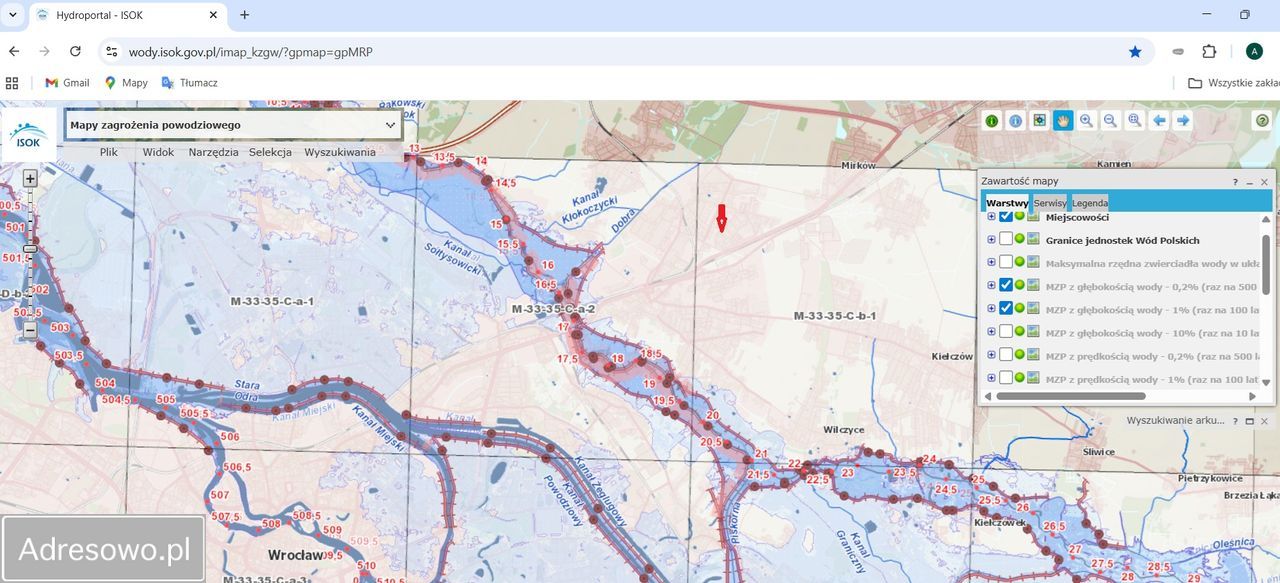Open Chrome extensions puzzle icon

(1209, 51)
